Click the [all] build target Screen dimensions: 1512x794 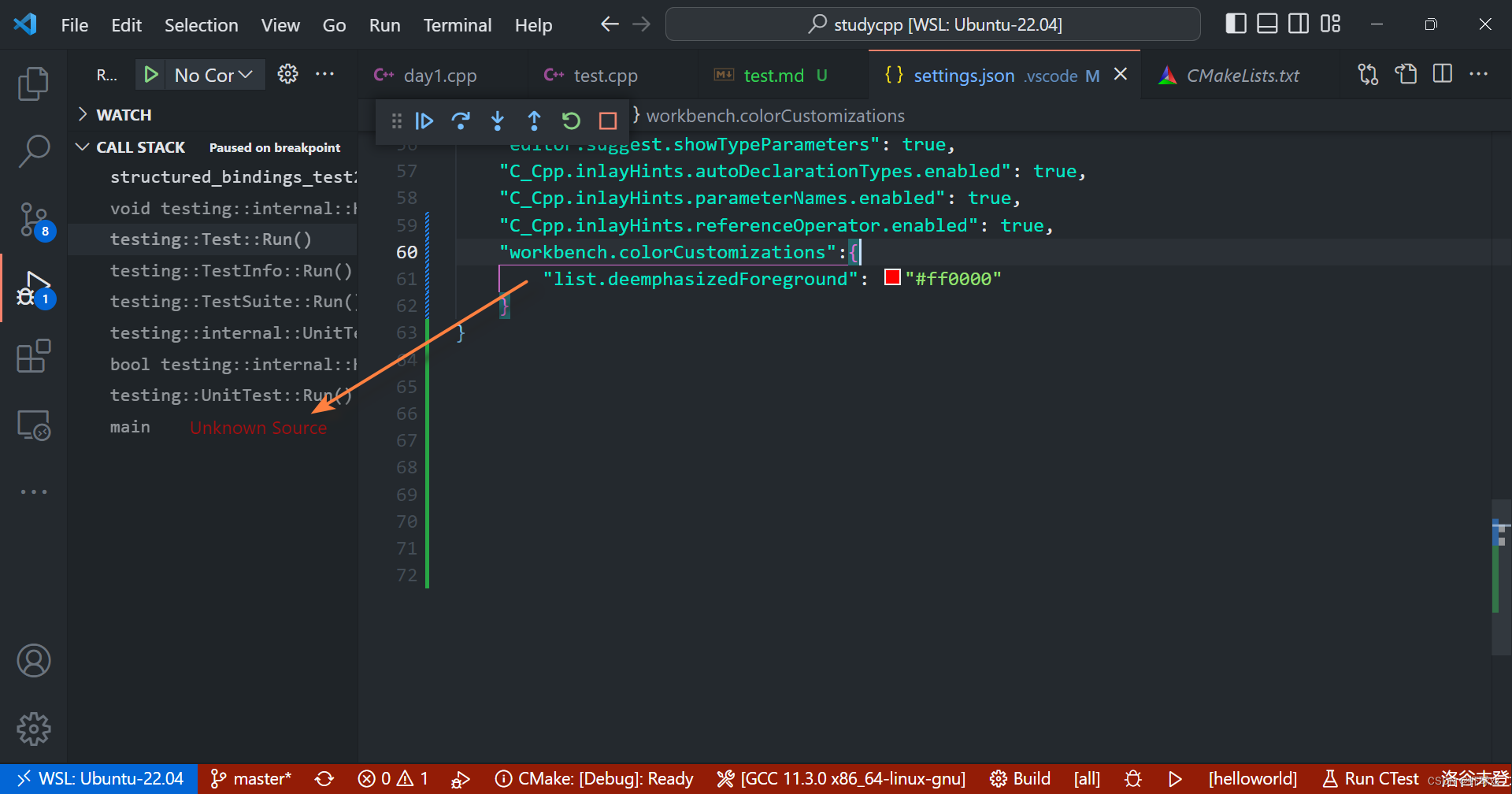[1087, 779]
